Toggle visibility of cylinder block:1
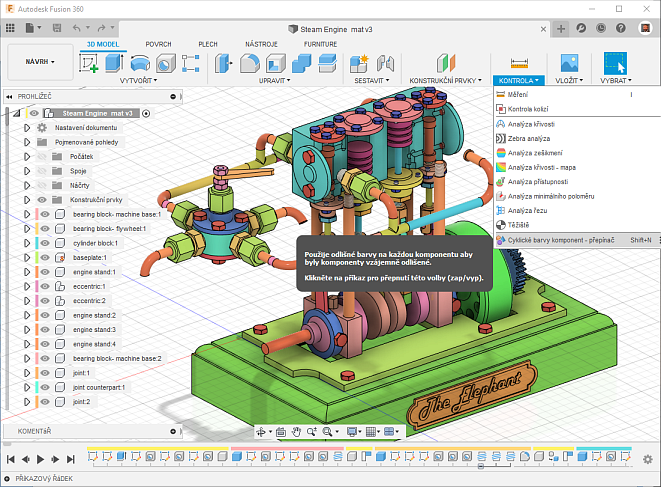The width and height of the screenshot is (661, 487). pyautogui.click(x=45, y=243)
